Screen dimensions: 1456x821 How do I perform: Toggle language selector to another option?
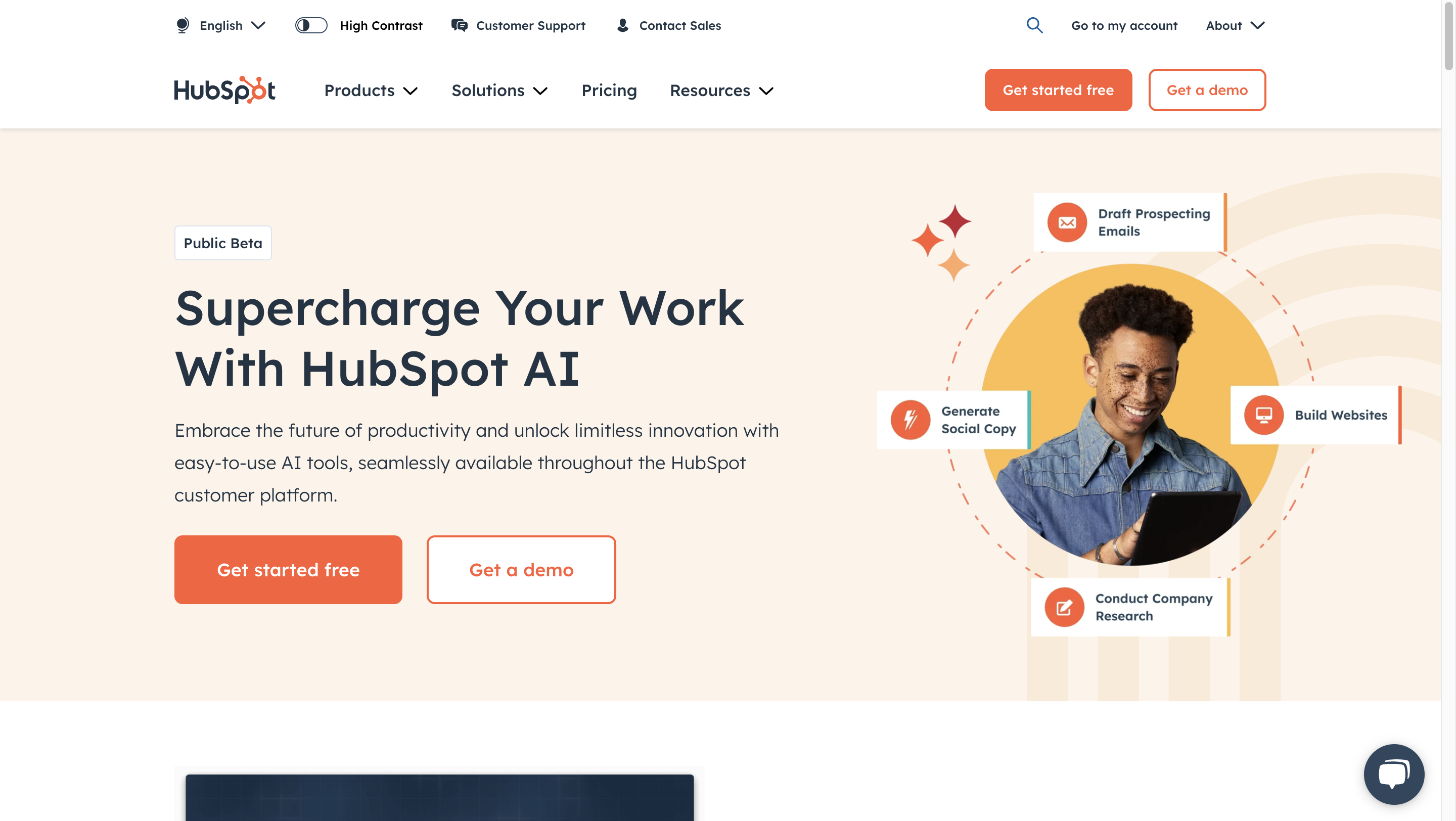coord(220,25)
